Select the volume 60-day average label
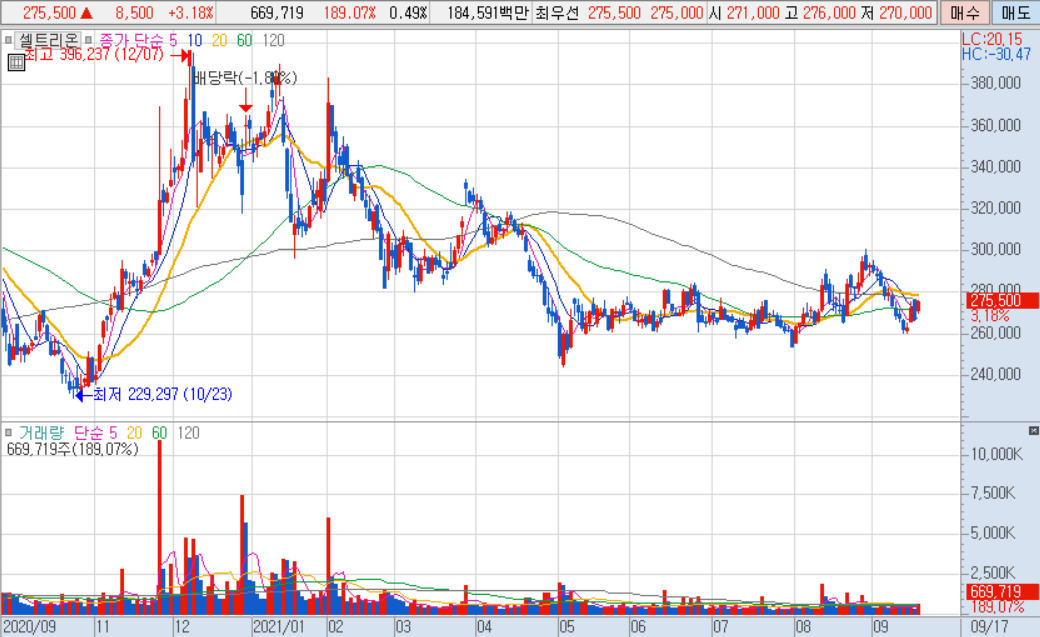The image size is (1040, 637). (159, 433)
